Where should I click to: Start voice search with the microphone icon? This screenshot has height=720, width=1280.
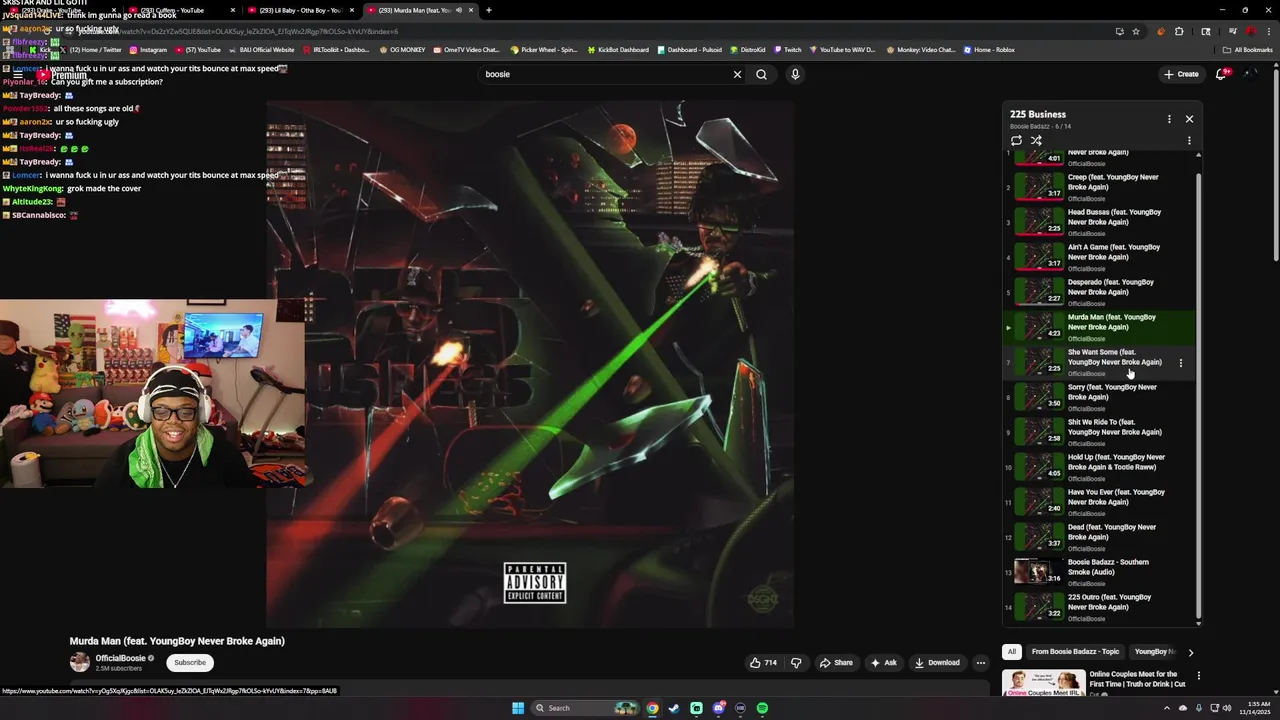[795, 74]
